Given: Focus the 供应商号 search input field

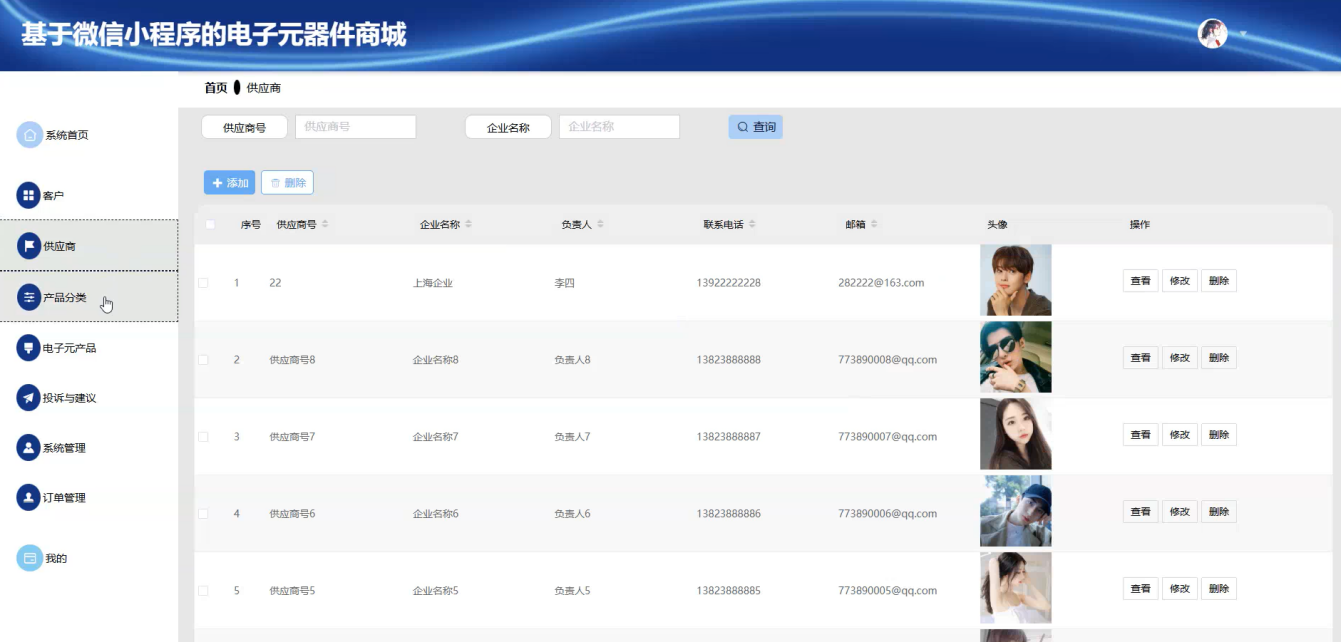Looking at the screenshot, I should (x=355, y=127).
